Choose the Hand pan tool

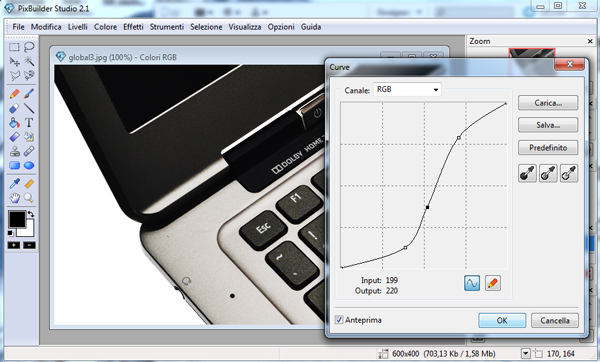[14, 198]
